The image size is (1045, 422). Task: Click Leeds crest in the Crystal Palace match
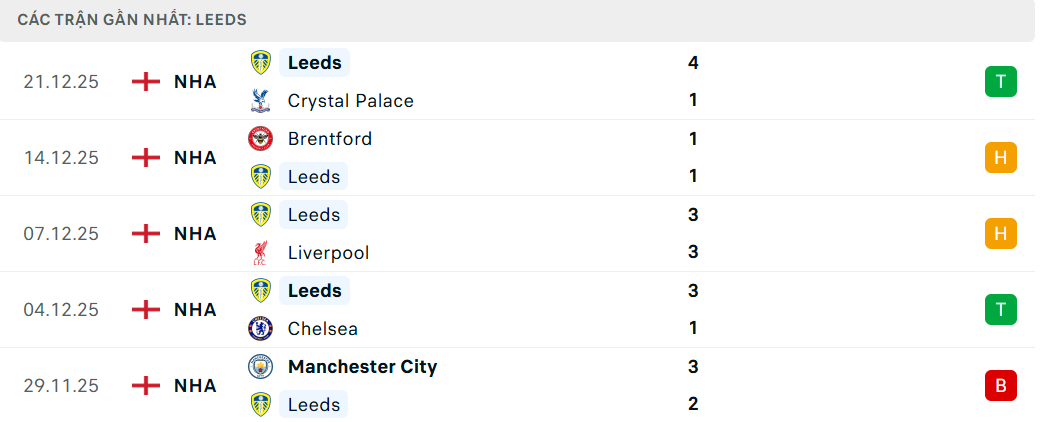(x=261, y=62)
